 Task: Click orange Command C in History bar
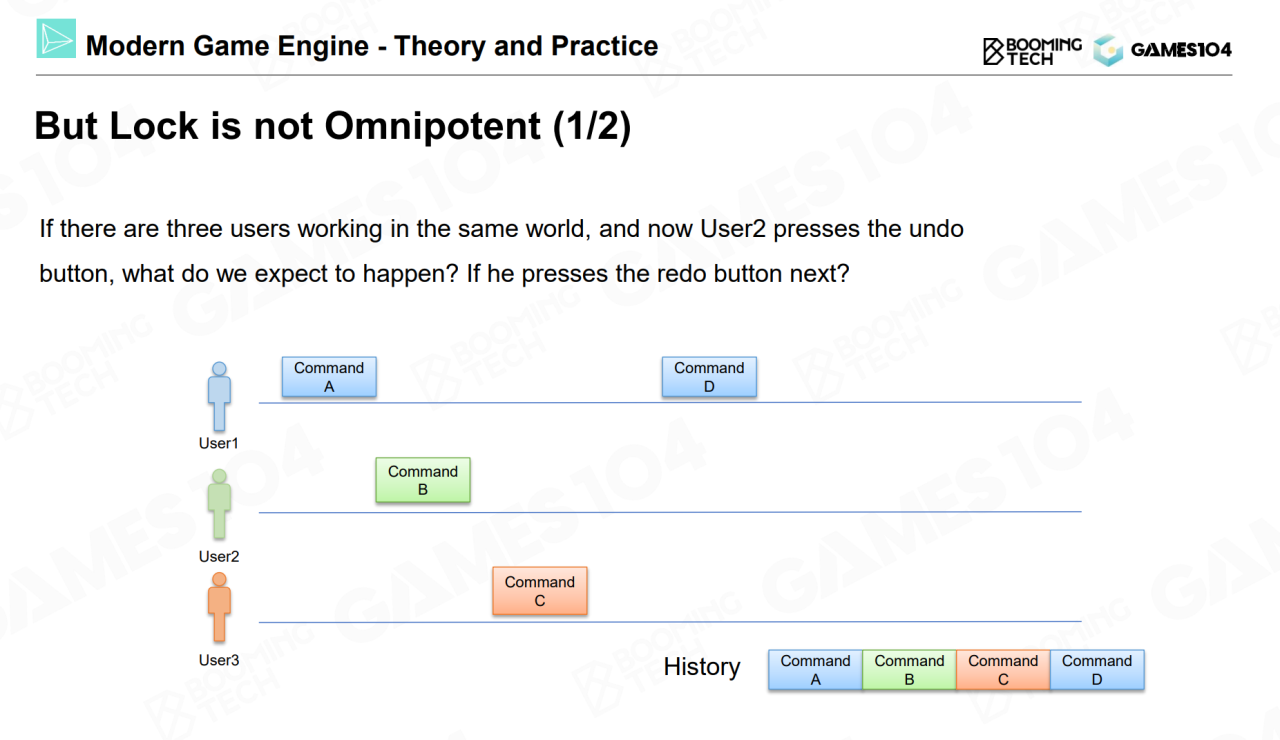pyautogui.click(x=1003, y=670)
